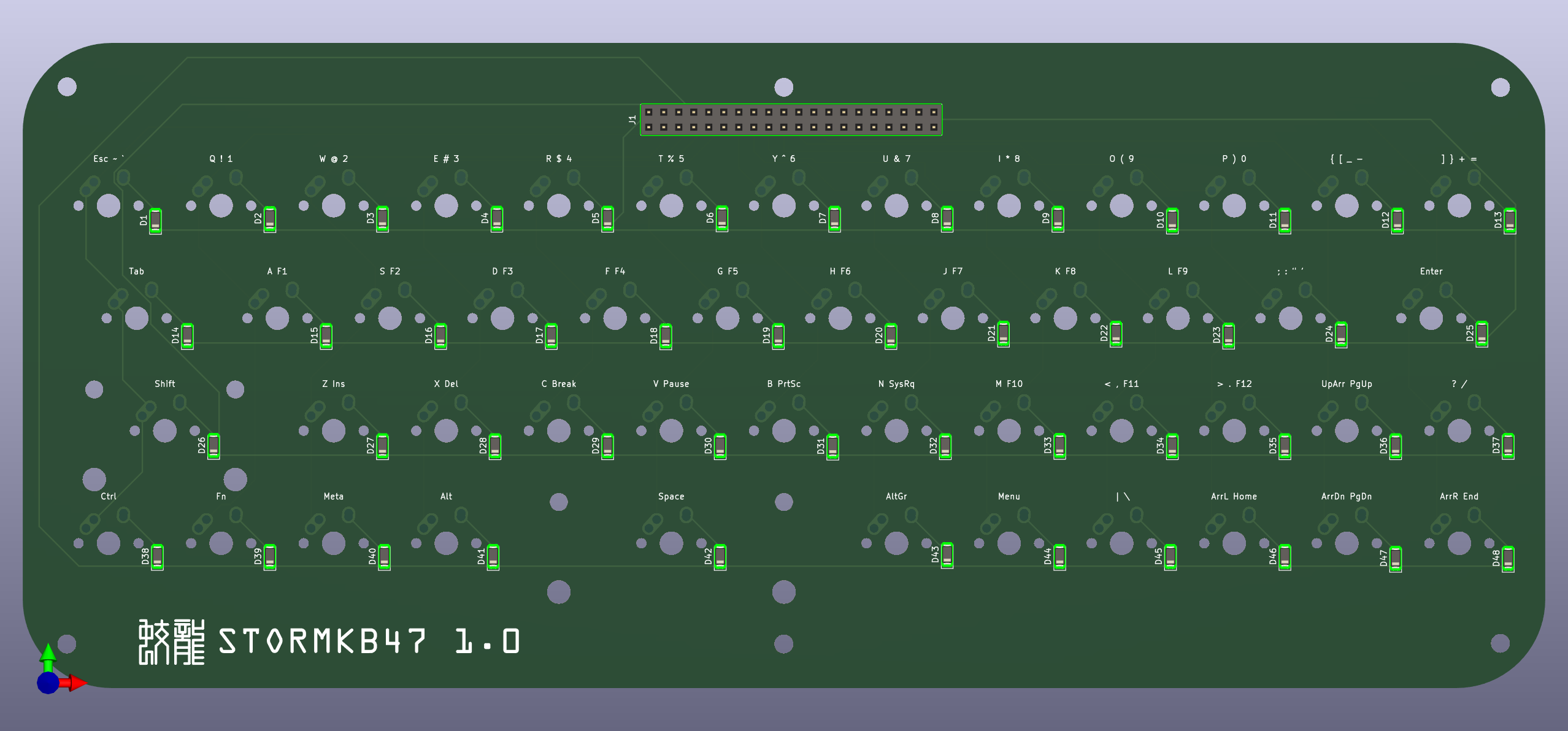Viewport: 1568px width, 731px height.
Task: Click the Enter key silkscreen label
Action: [x=1431, y=271]
